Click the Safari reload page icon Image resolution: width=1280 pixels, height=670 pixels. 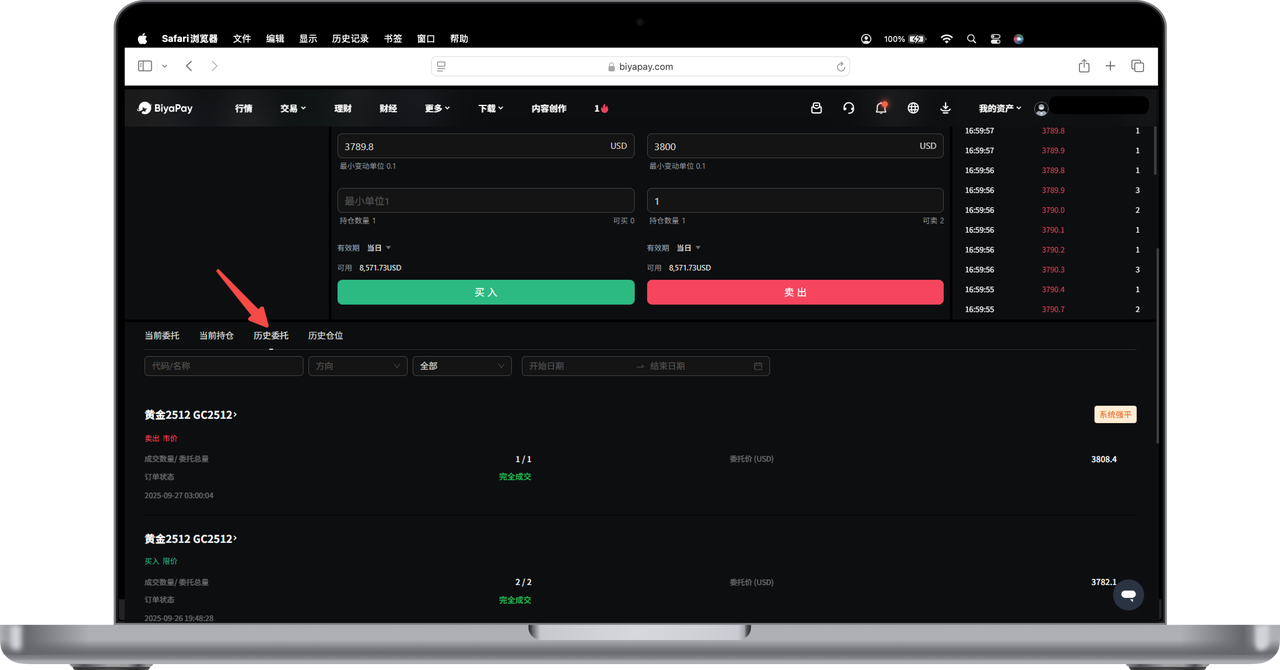841,67
